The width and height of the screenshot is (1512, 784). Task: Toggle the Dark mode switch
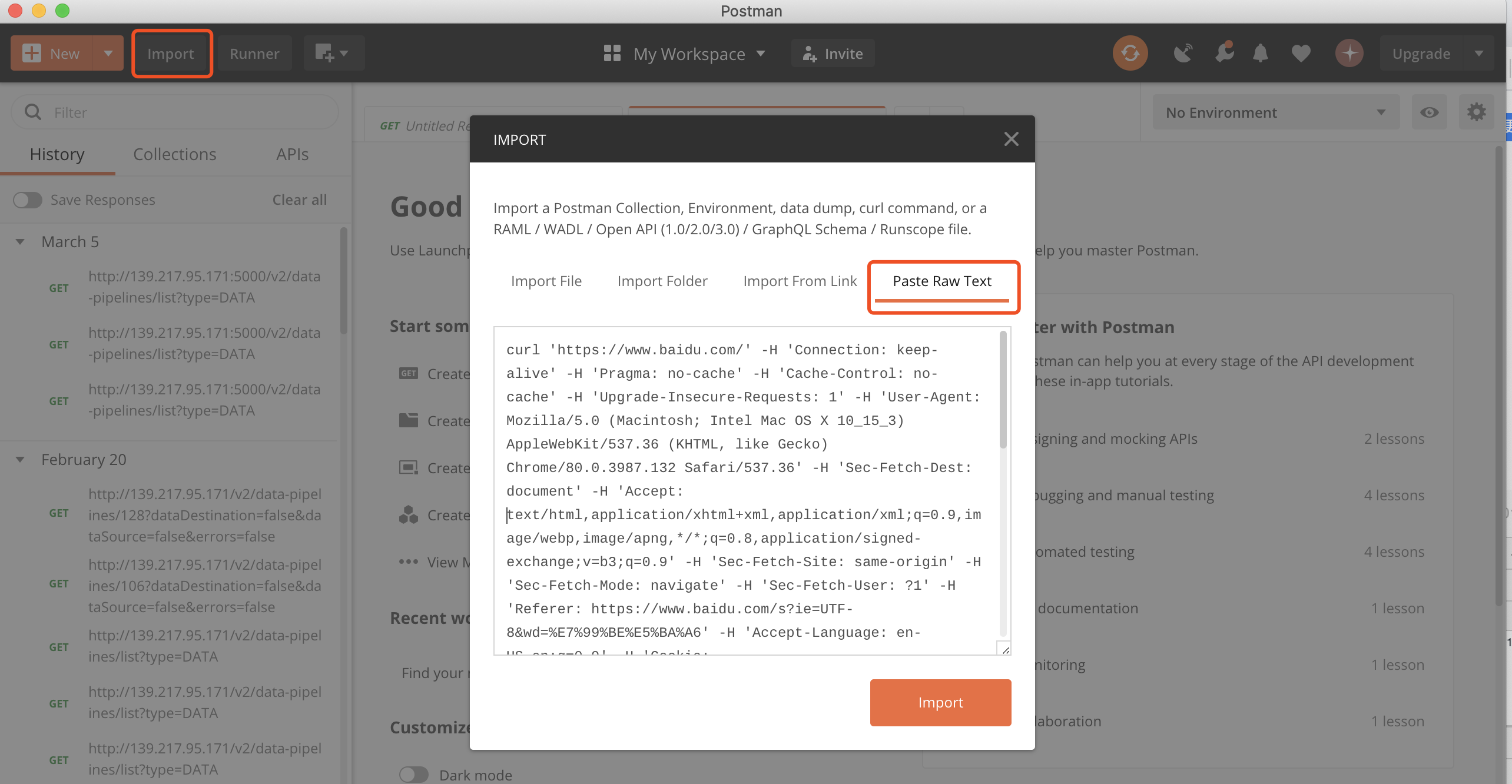click(413, 775)
